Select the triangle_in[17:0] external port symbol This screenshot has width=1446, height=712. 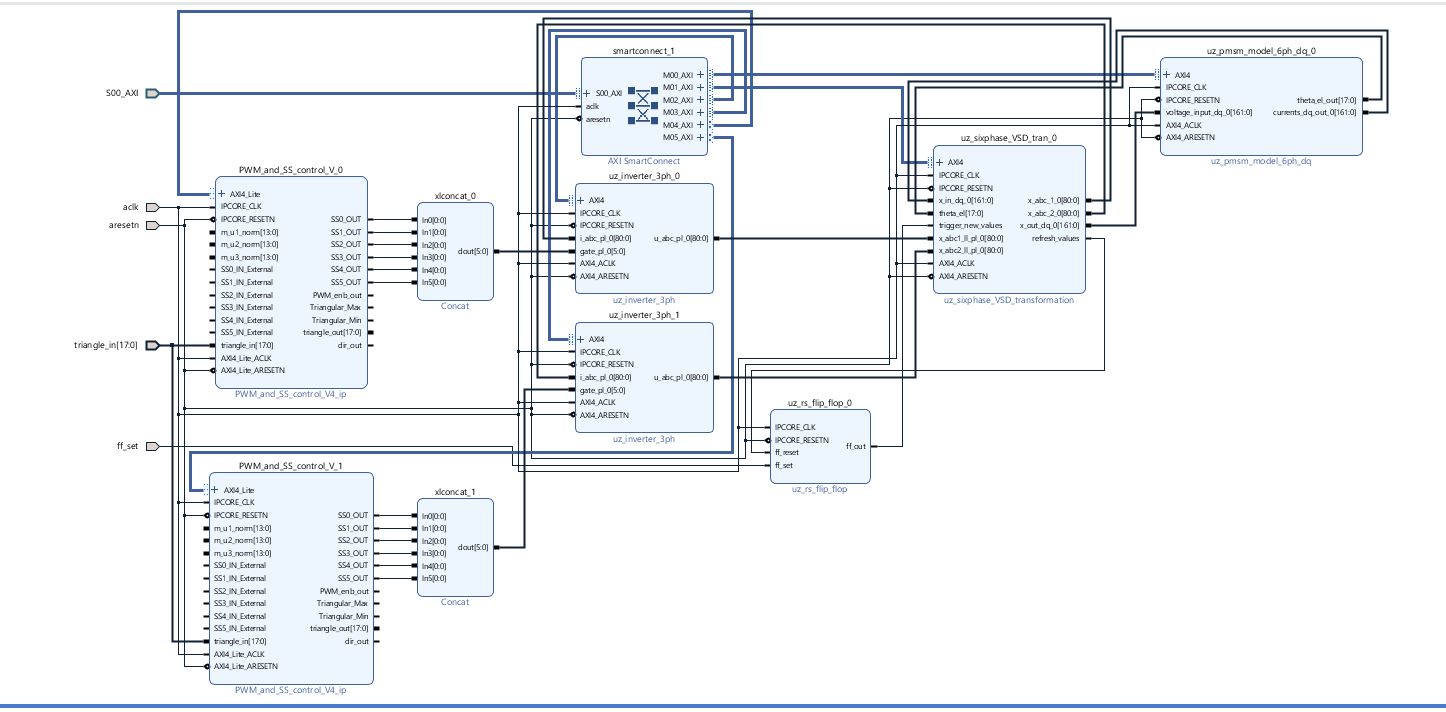pos(152,345)
